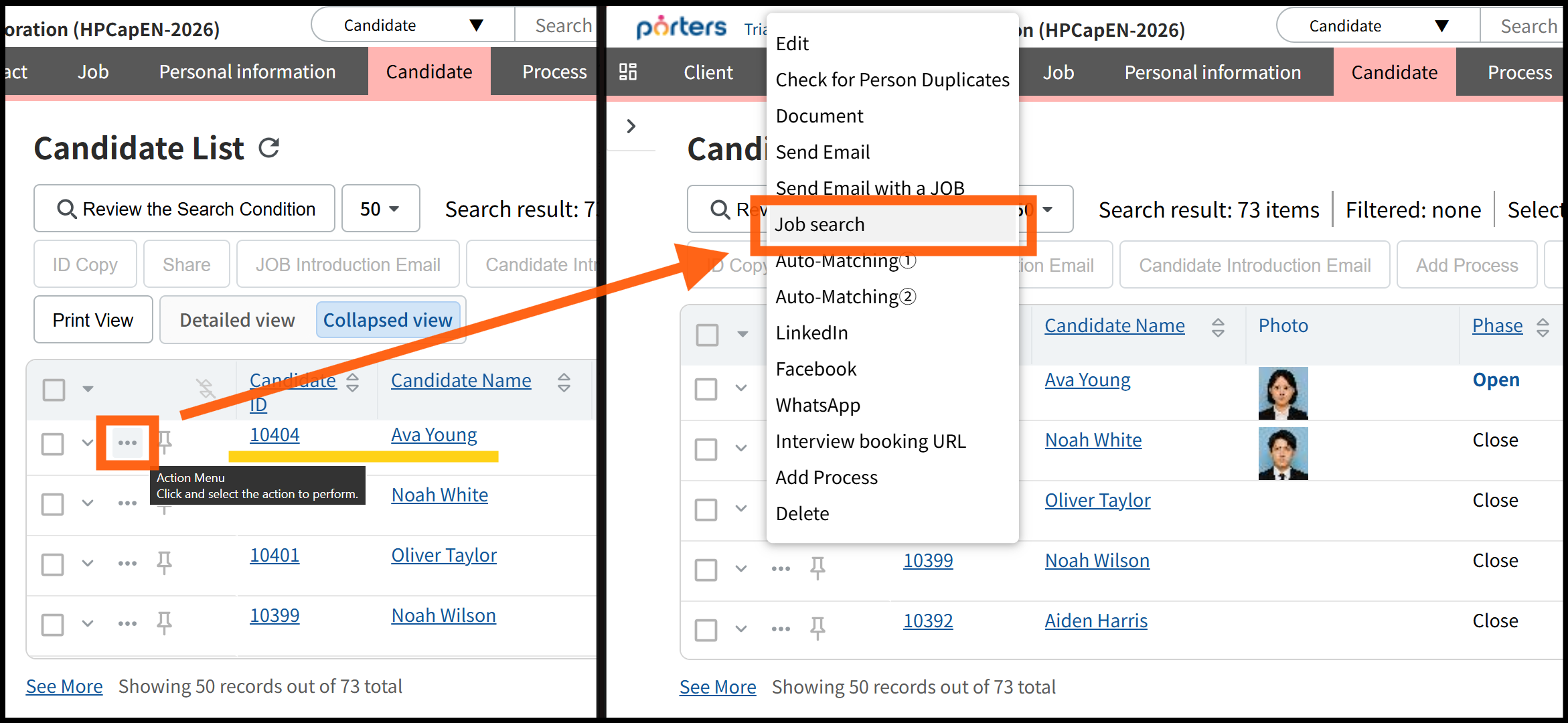
Task: Expand the side panel with the arrow icon
Action: [x=631, y=126]
